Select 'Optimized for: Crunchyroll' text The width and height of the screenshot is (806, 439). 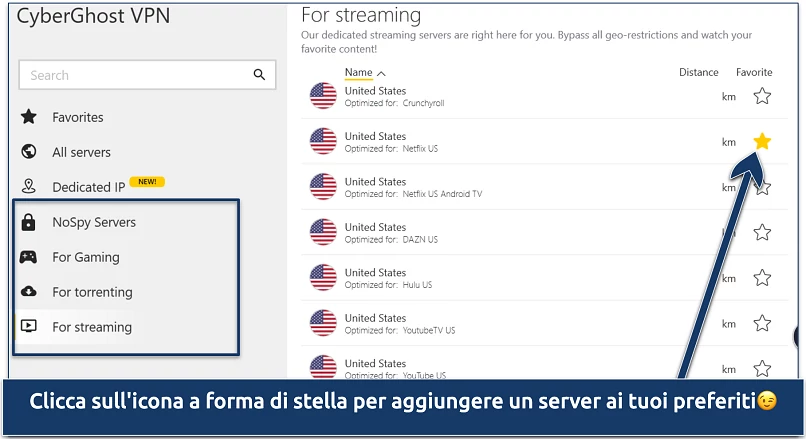394,103
